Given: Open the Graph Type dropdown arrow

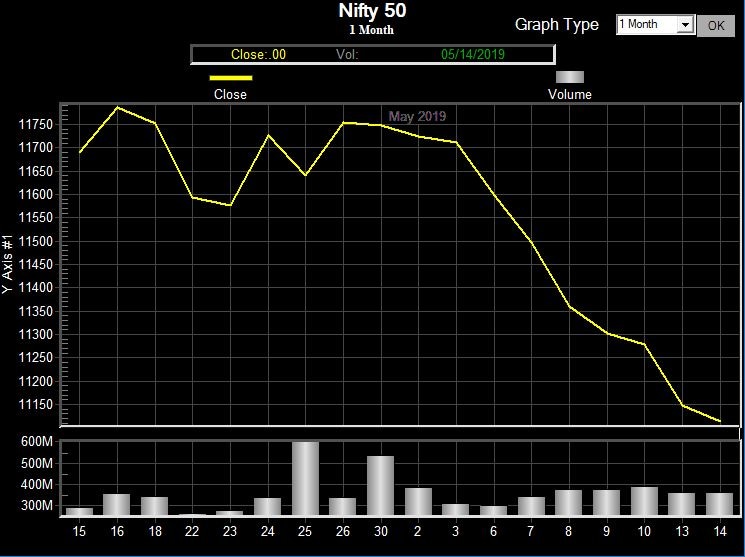Looking at the screenshot, I should (x=685, y=25).
